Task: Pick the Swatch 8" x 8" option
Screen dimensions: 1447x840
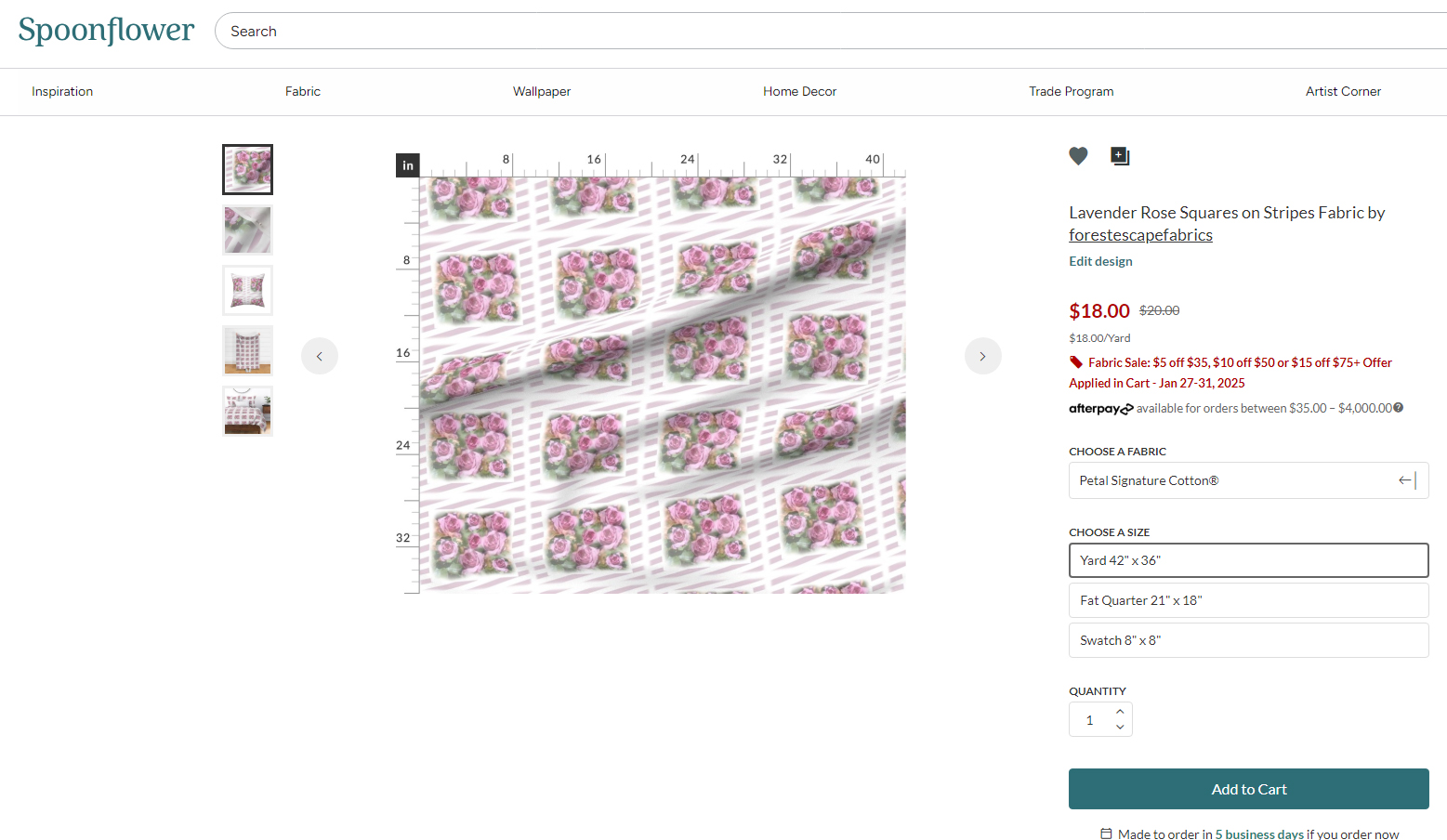Action: point(1248,640)
